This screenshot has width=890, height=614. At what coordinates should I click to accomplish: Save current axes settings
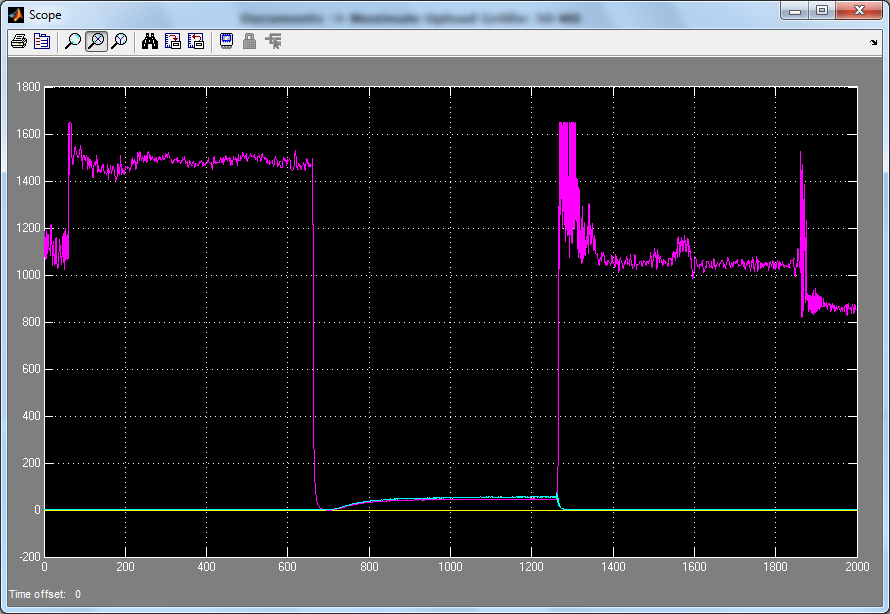(172, 41)
